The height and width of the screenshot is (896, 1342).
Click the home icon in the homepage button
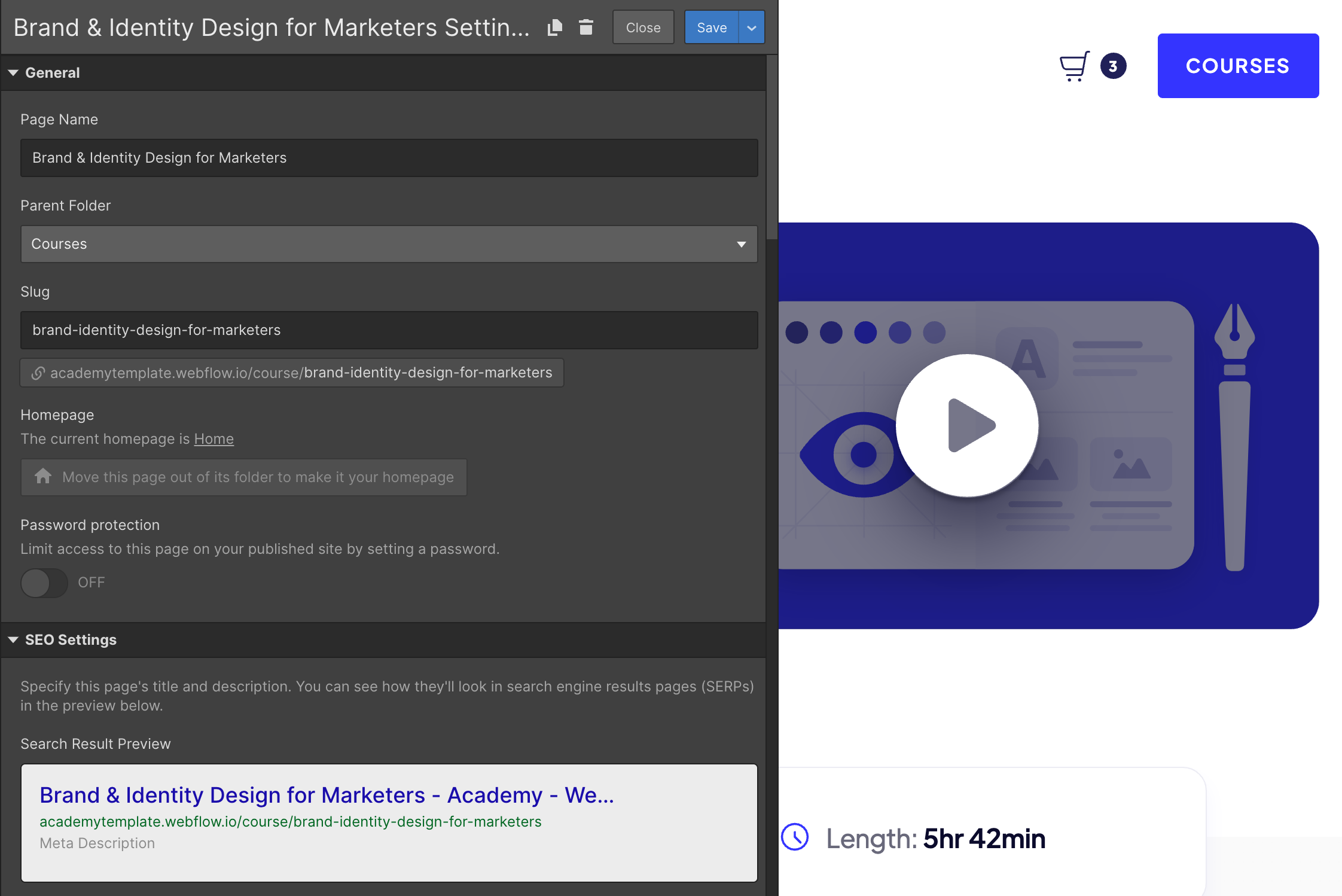pos(42,477)
